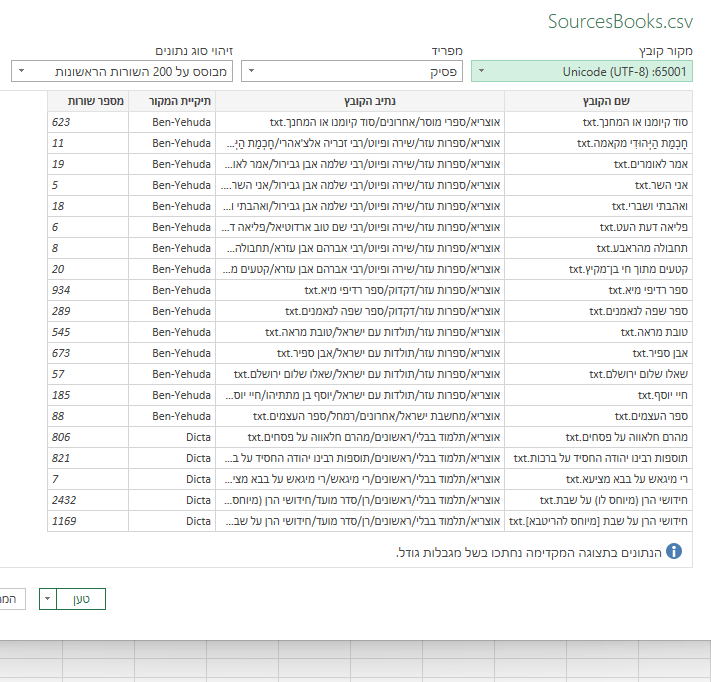
Task: Click the מספר שורות column header
Action: tap(88, 101)
